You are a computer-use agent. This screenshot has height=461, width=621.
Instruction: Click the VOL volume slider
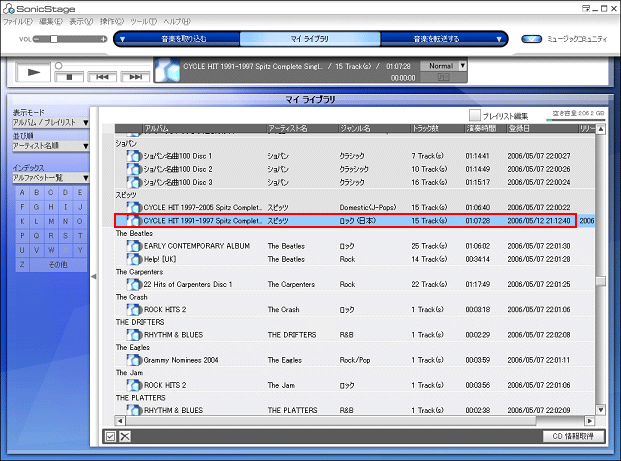coord(62,39)
